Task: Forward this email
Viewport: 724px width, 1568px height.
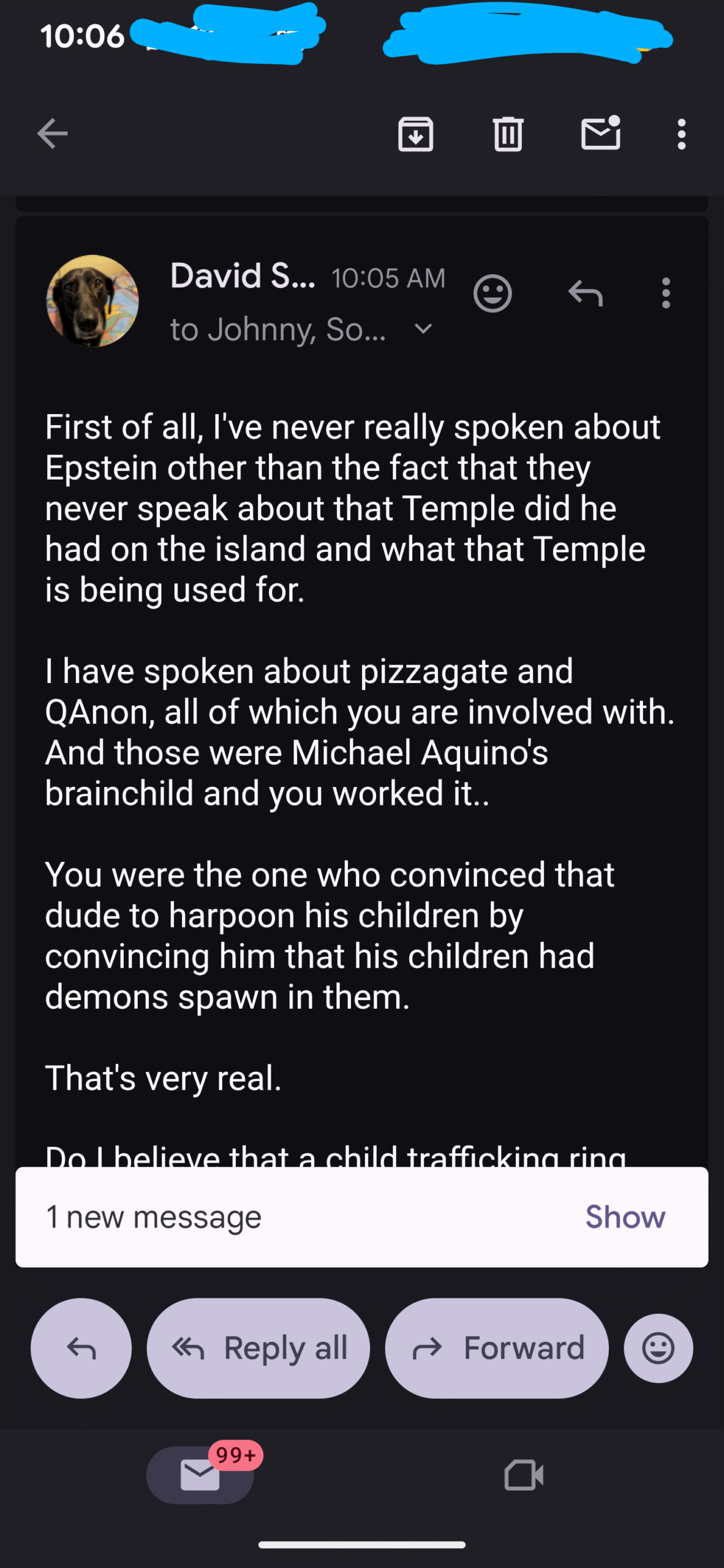Action: (497, 1348)
